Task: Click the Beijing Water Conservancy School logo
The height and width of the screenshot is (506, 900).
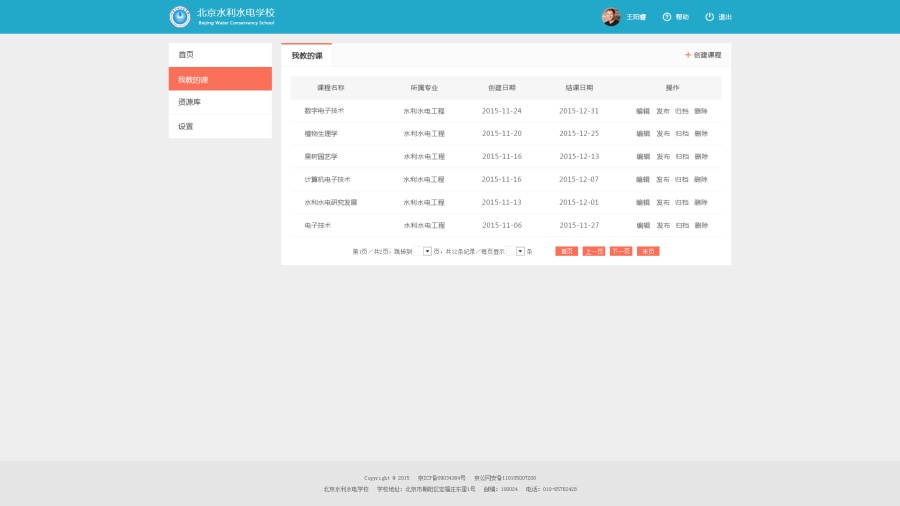Action: tap(180, 17)
